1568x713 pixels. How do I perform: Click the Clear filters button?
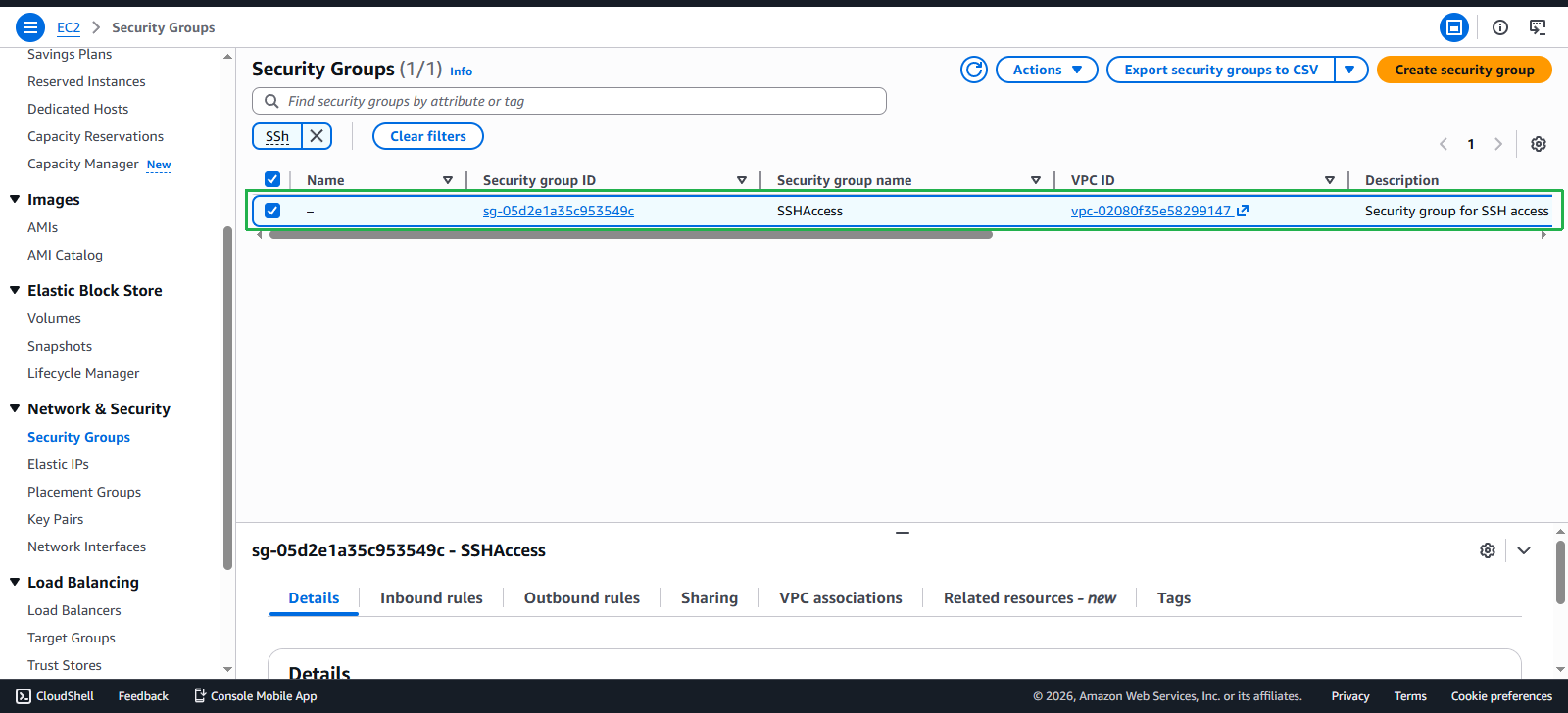428,136
